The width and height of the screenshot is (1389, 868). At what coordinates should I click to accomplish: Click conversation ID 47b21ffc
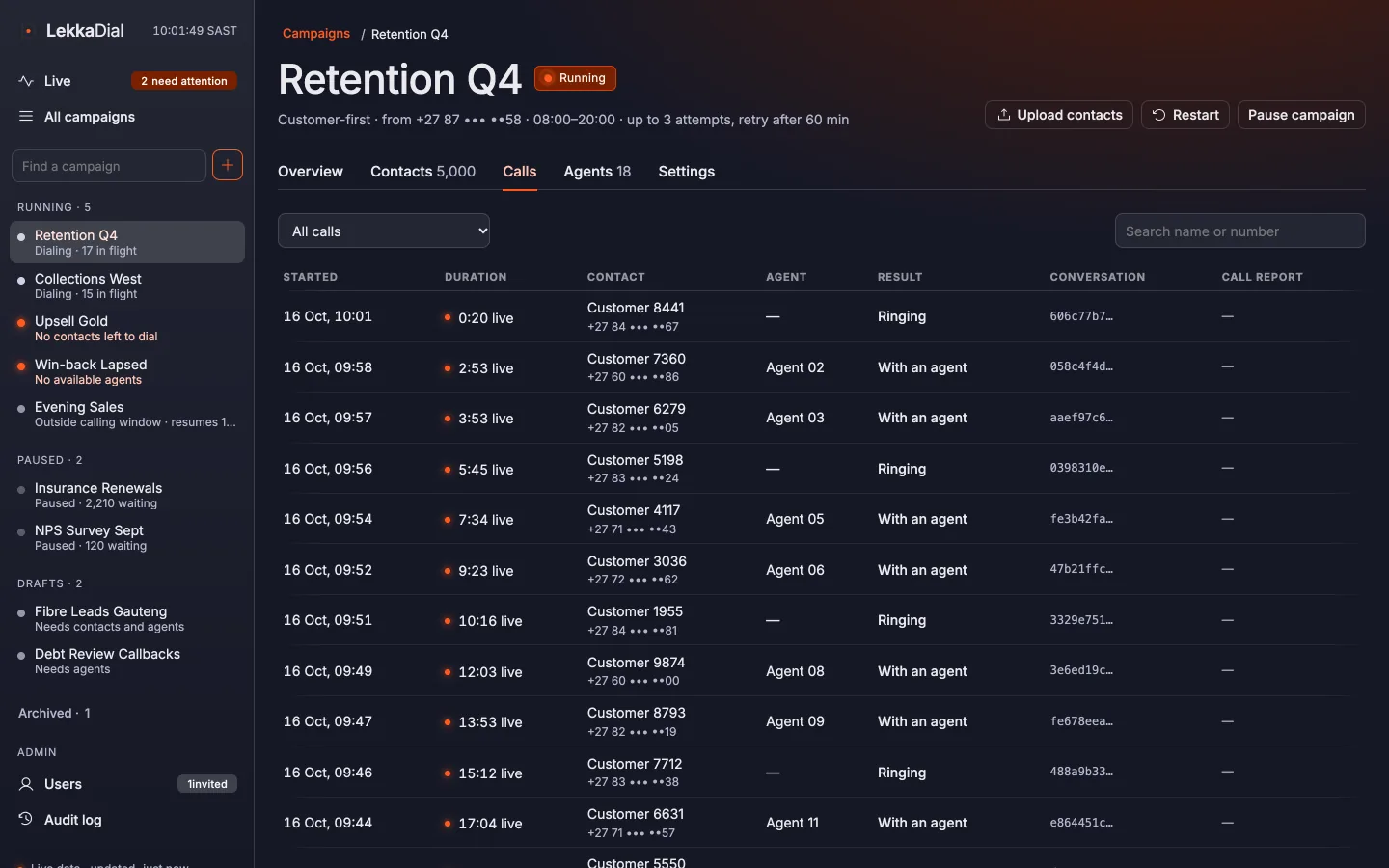click(1081, 569)
